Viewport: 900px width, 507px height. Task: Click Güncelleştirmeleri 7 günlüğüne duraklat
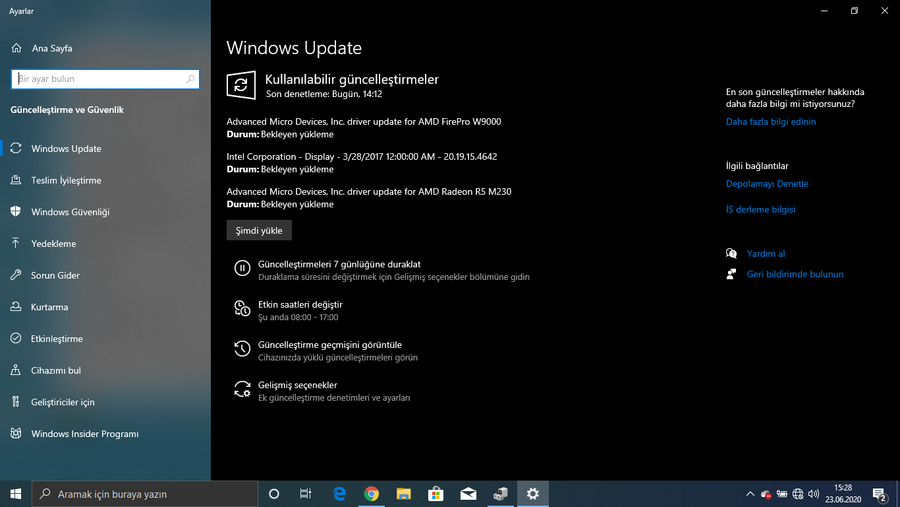(x=339, y=264)
